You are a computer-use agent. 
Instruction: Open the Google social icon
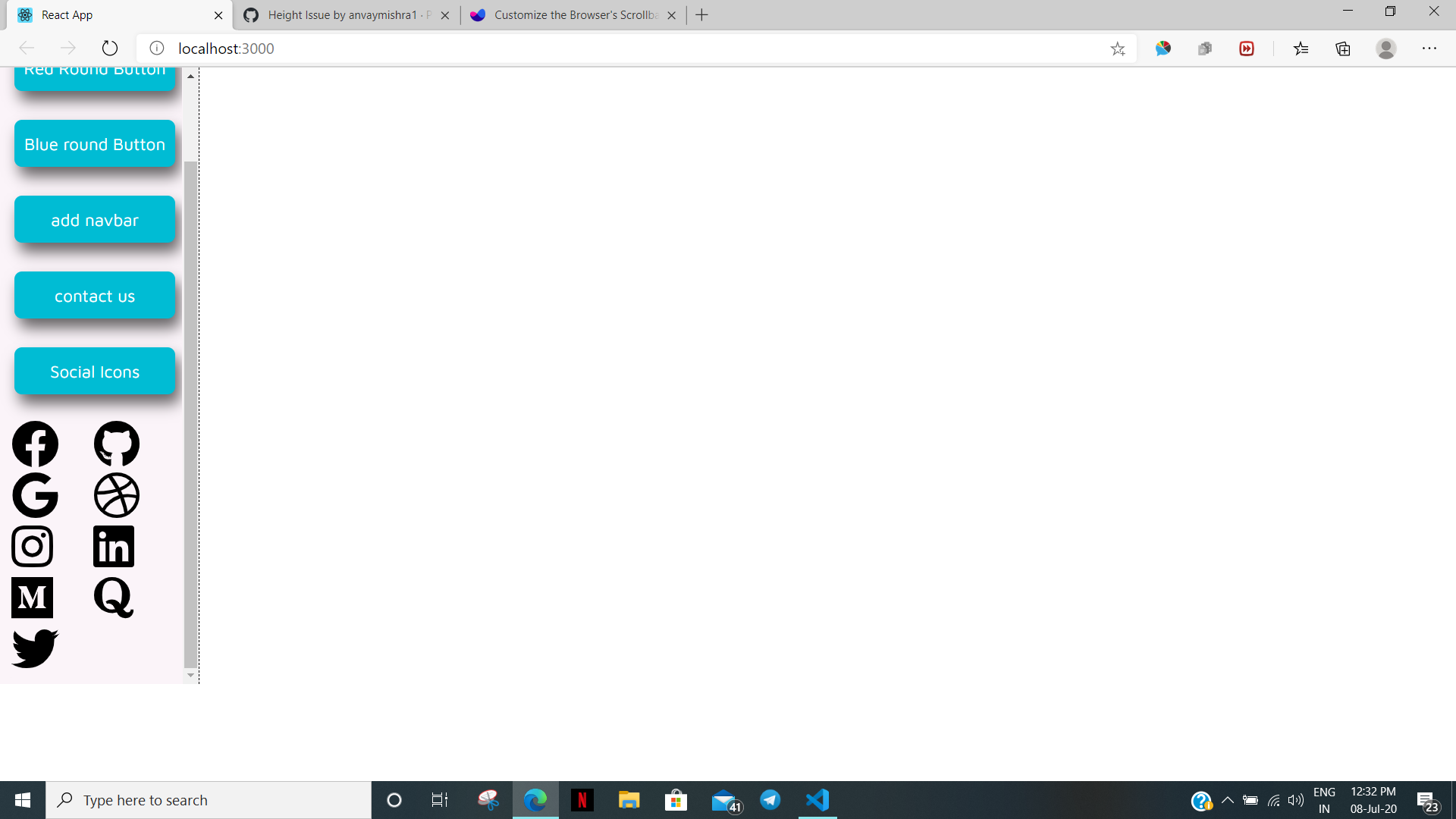point(35,495)
